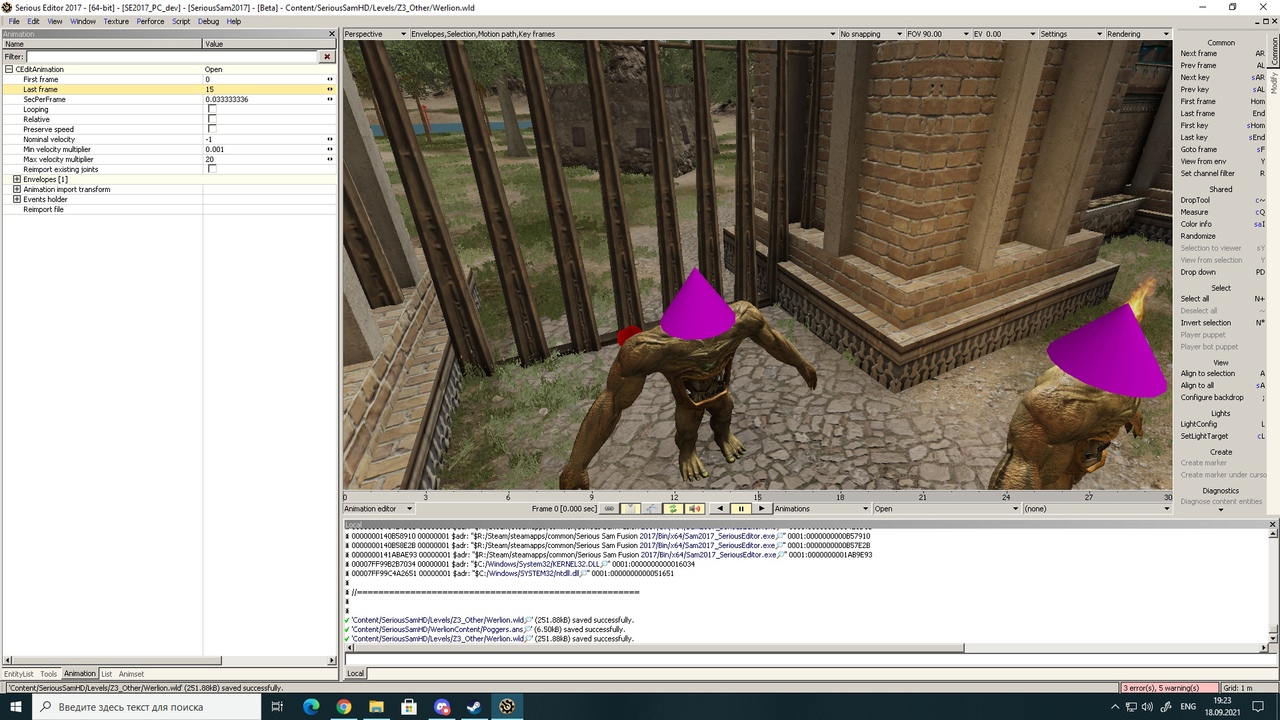The height and width of the screenshot is (720, 1280).
Task: Click the link/chain icon in timeline toolbar
Action: [x=609, y=509]
